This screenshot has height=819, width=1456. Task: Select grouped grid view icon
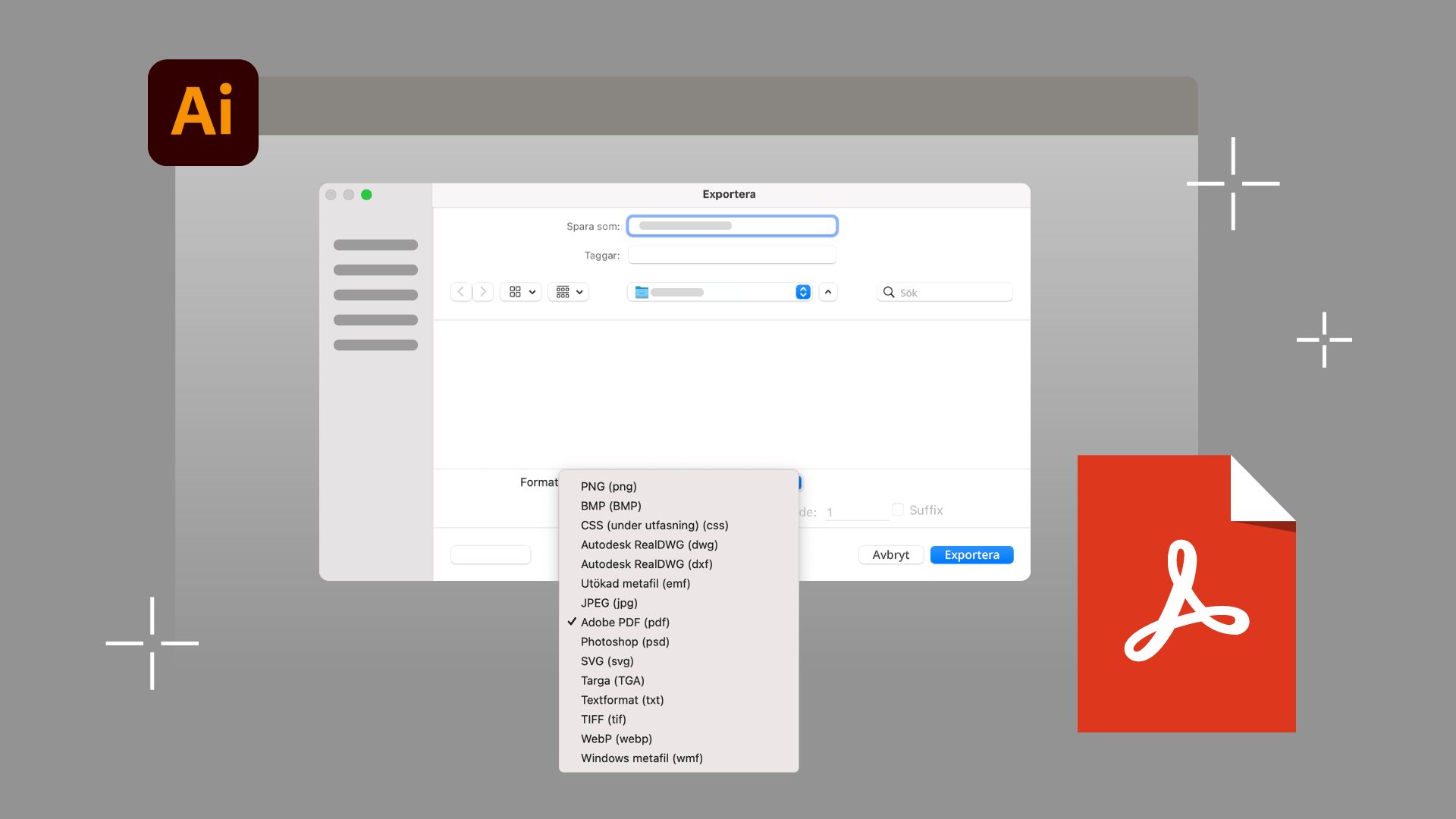(x=563, y=291)
